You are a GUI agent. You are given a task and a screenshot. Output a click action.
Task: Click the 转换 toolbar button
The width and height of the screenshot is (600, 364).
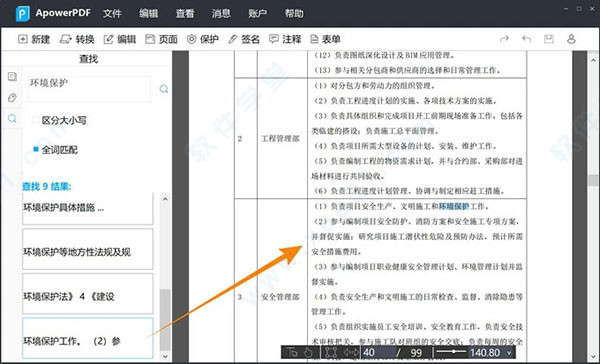point(77,39)
